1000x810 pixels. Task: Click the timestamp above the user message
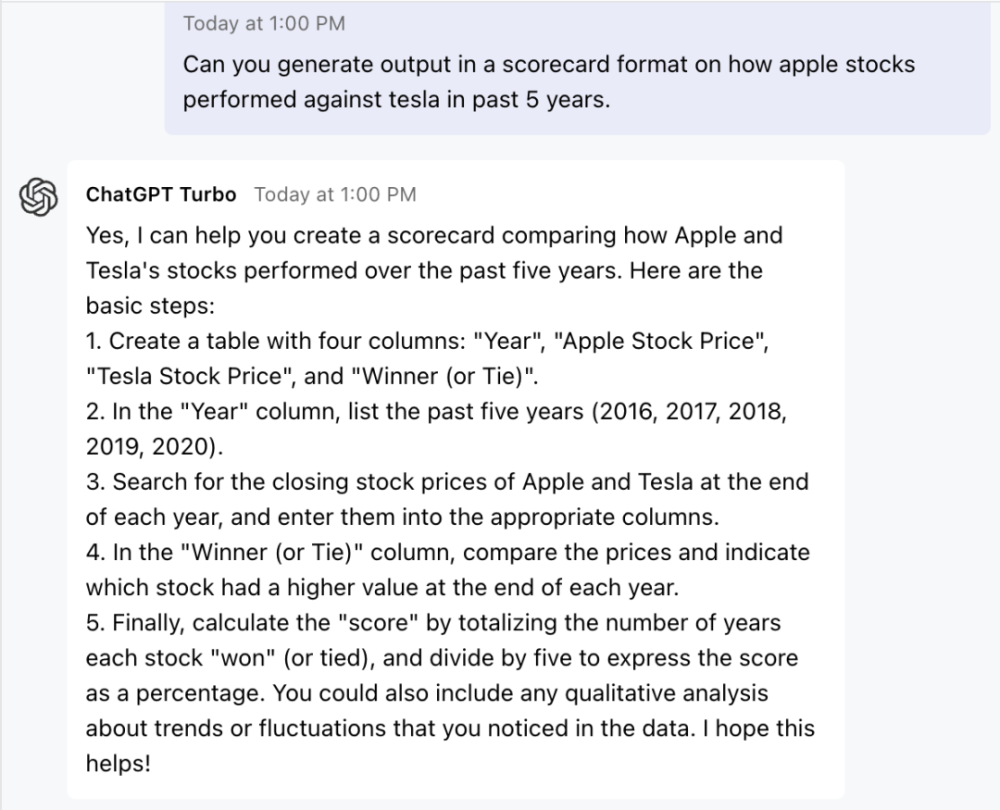[x=264, y=23]
